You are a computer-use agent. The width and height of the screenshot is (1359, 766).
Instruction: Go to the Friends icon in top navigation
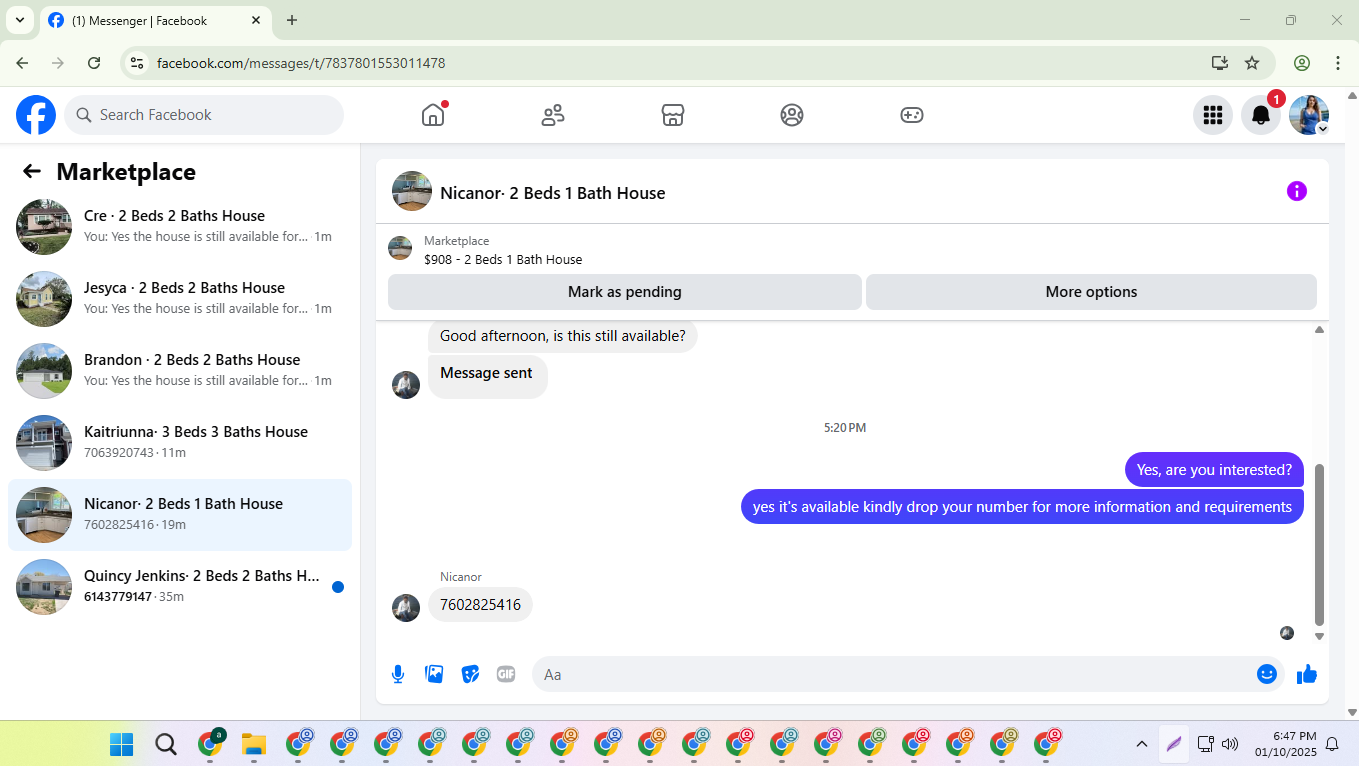553,115
